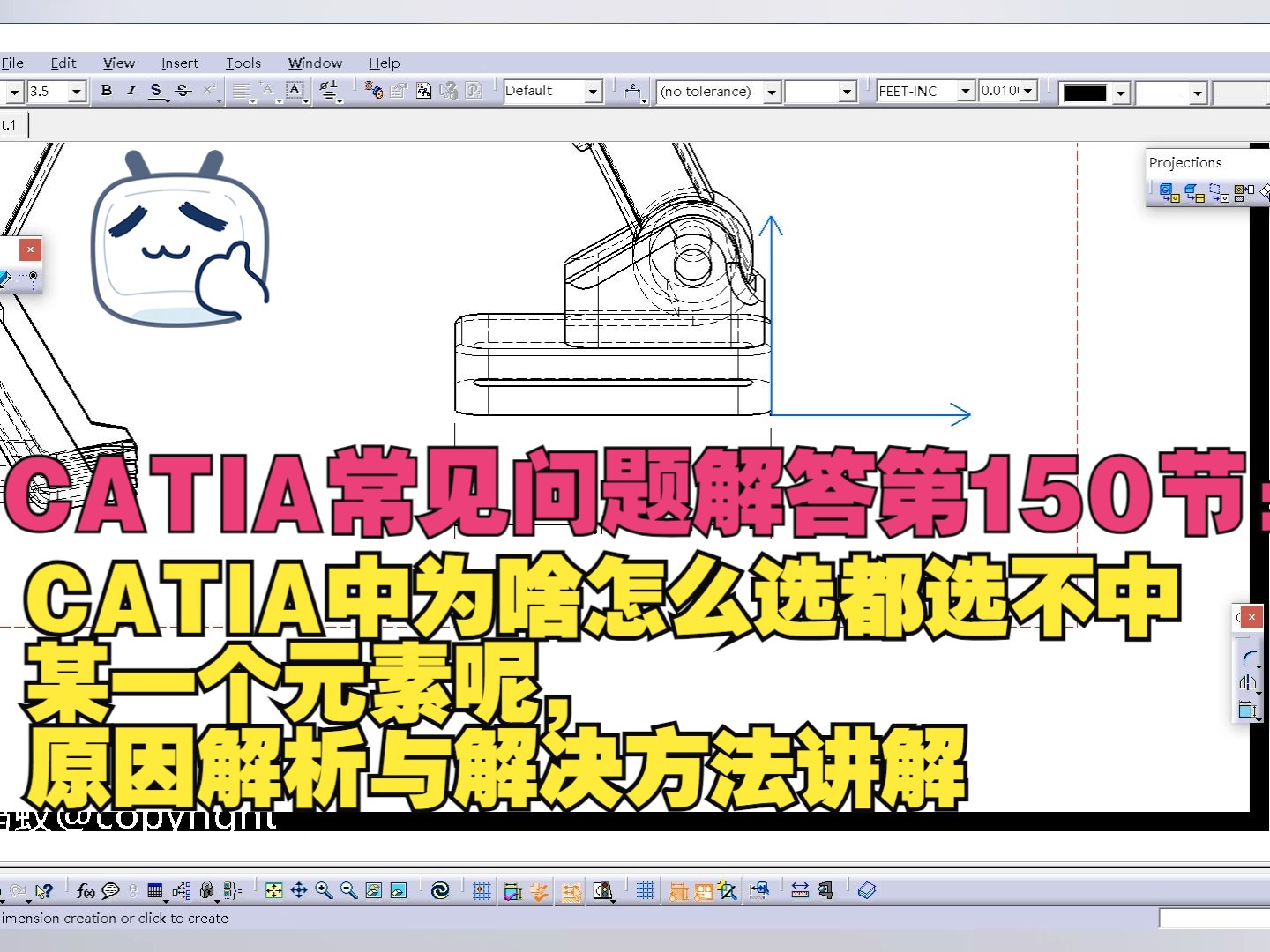Expand the (no tolerance) dropdown
Screen dimensions: 1270x952
click(x=772, y=91)
